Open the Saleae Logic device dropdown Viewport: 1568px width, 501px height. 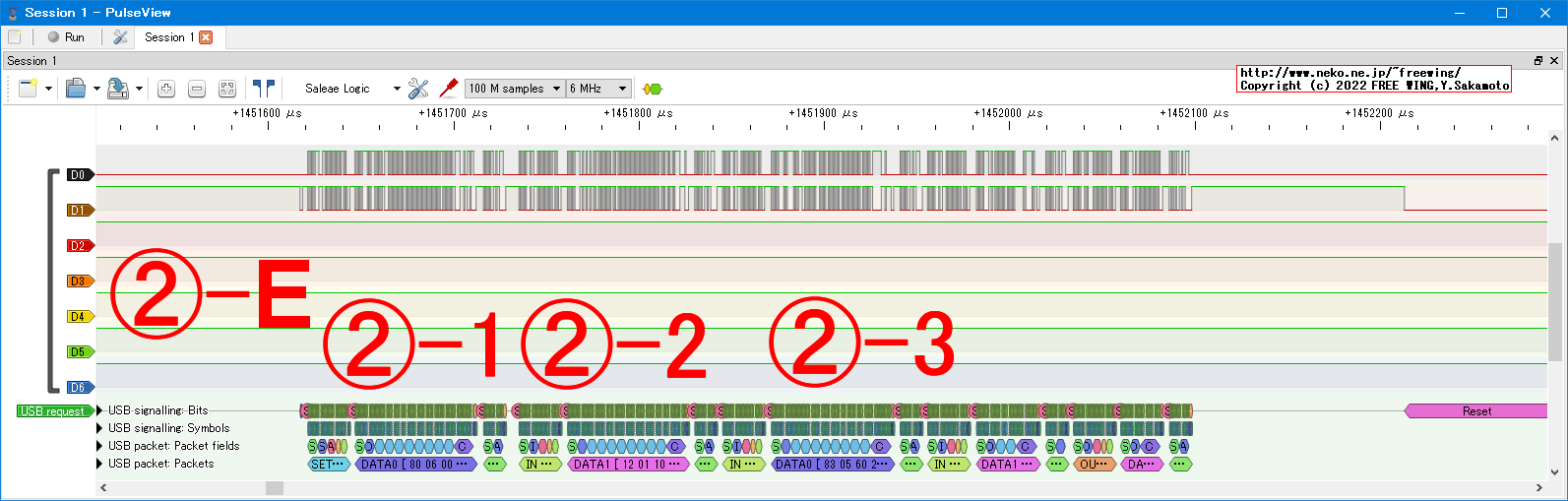click(x=351, y=89)
